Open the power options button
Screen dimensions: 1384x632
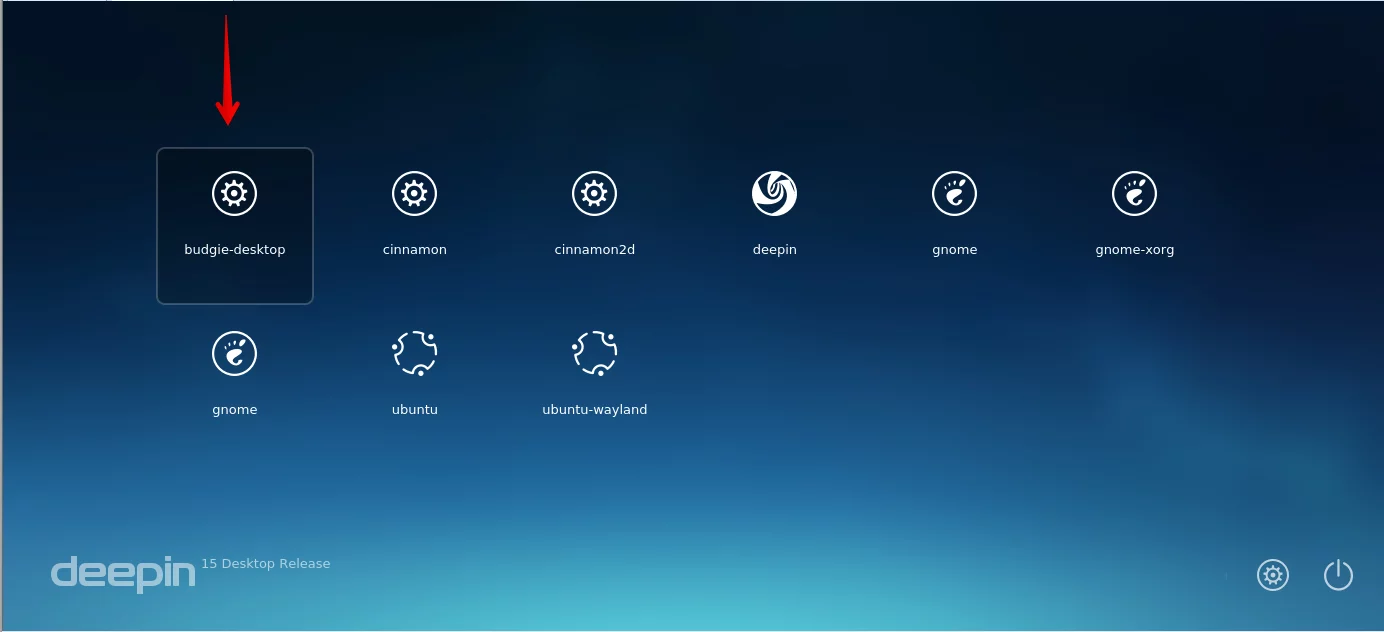click(x=1338, y=575)
